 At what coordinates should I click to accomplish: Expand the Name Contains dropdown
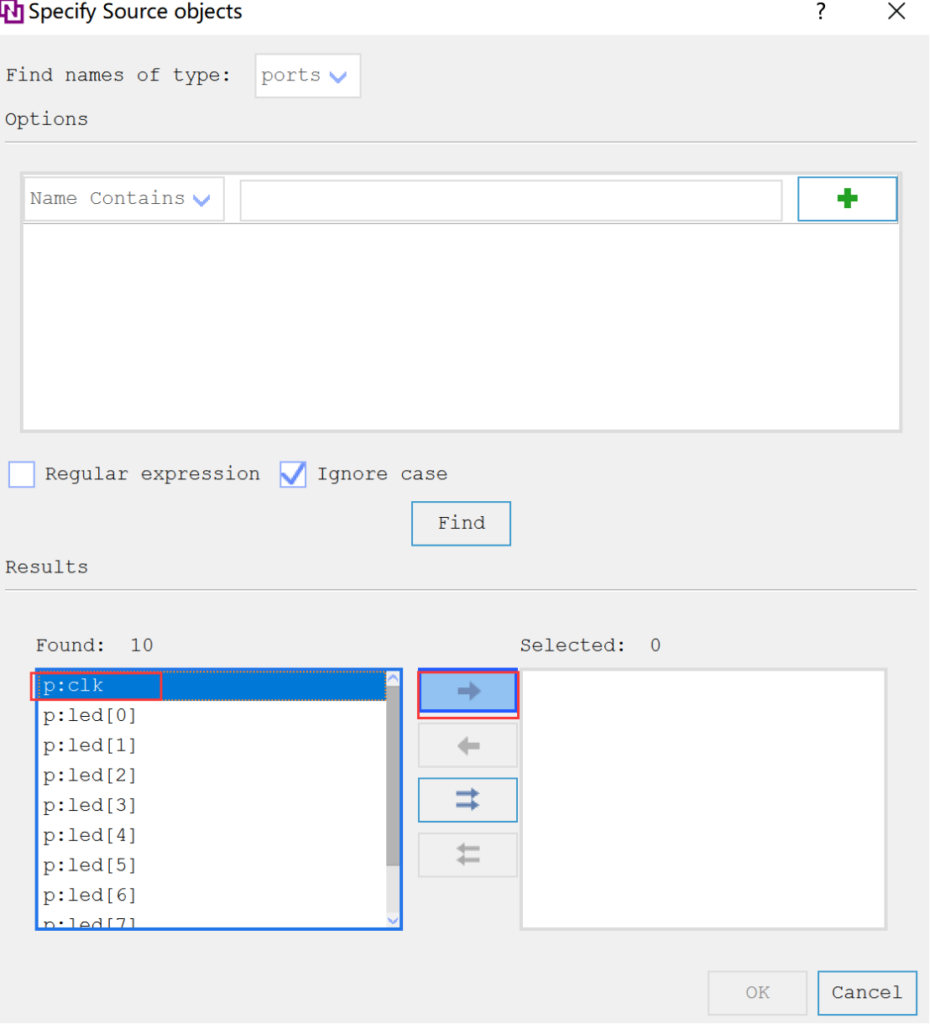tap(122, 199)
